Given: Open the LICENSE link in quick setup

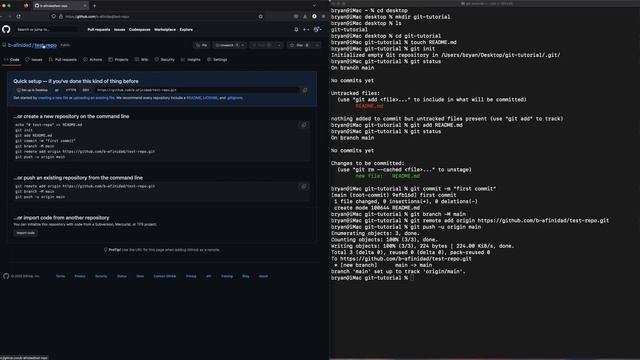Looking at the screenshot, I should point(210,98).
